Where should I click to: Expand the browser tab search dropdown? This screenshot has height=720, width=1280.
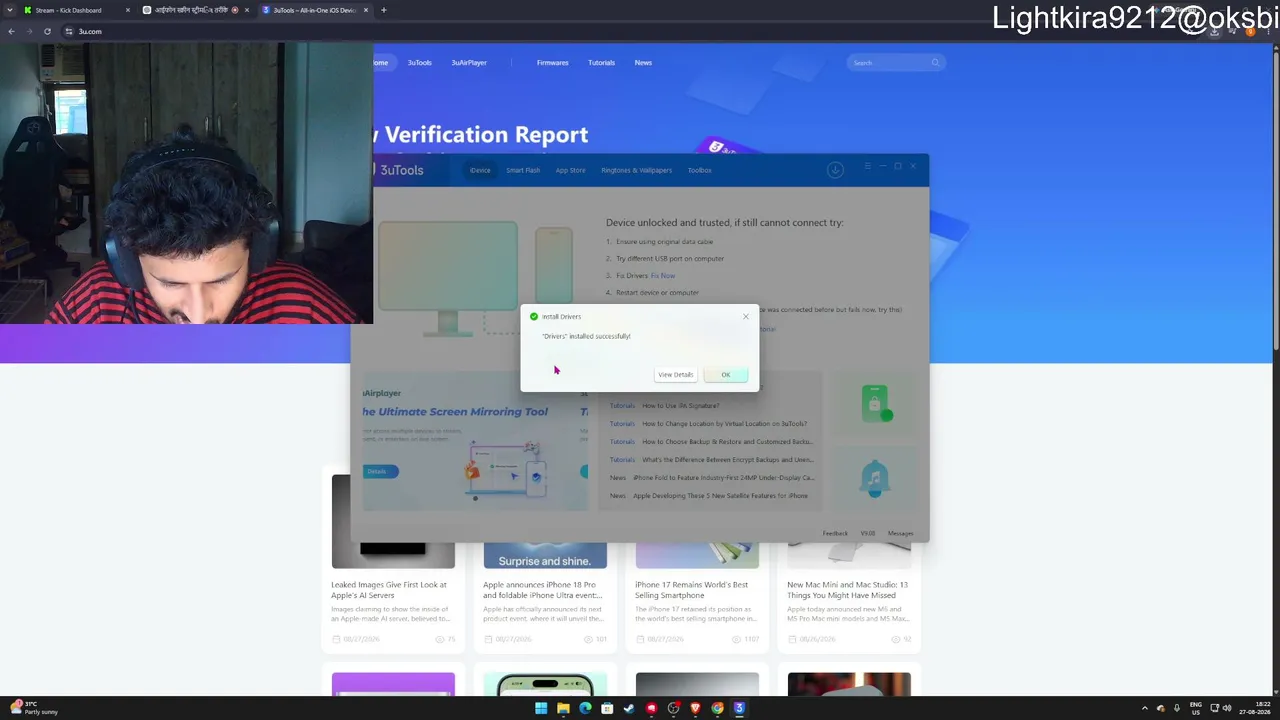(10, 10)
